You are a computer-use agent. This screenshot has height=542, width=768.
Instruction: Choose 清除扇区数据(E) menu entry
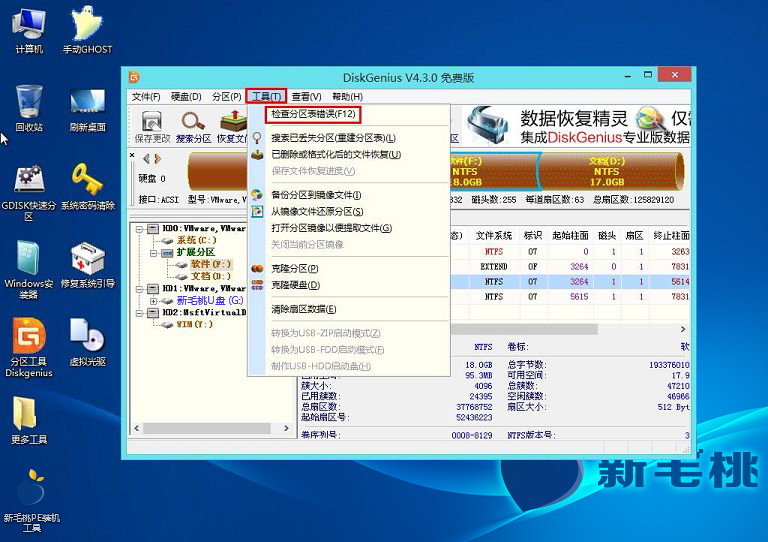304,309
